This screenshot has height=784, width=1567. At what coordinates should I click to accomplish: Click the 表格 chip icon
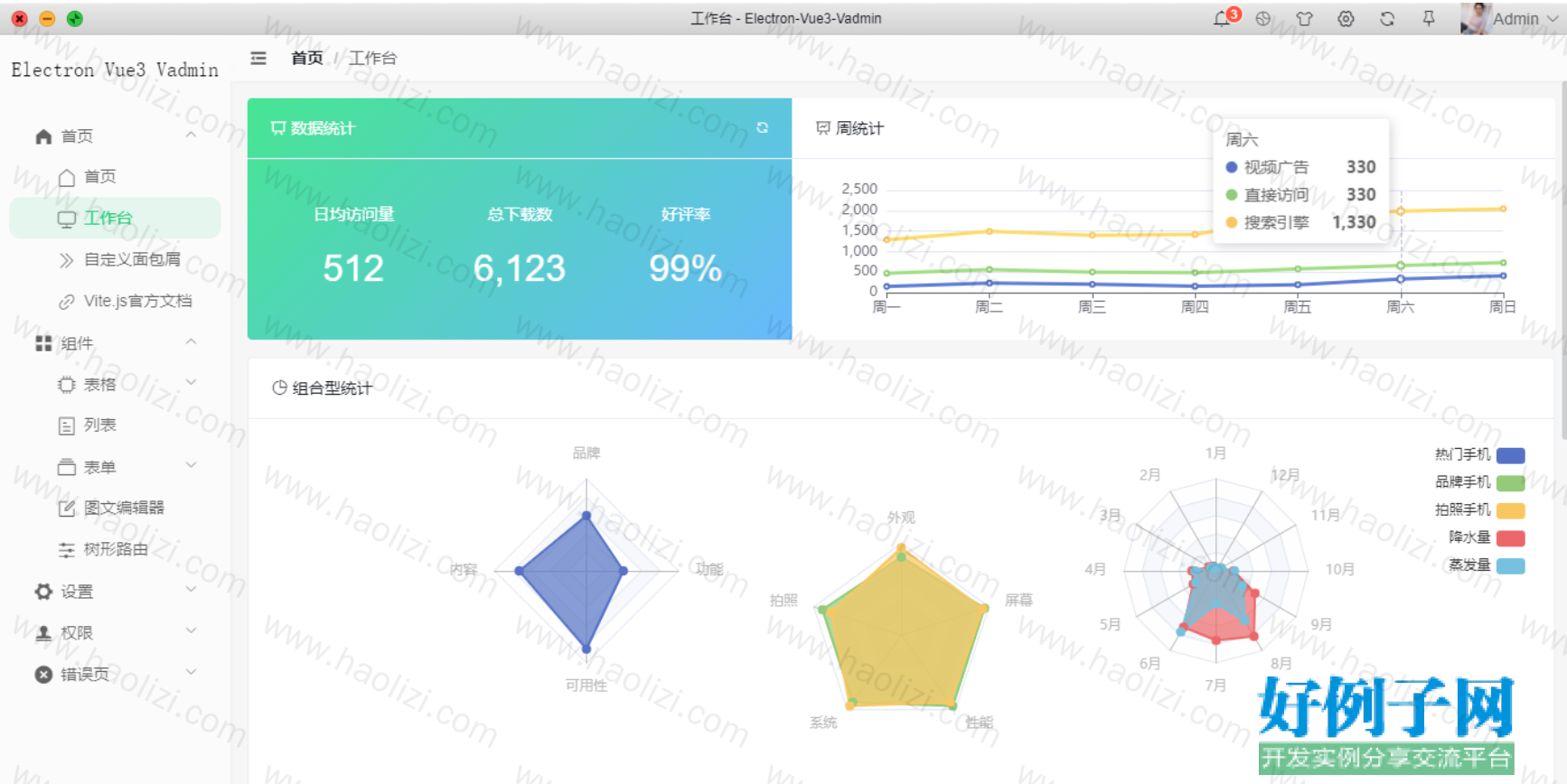click(x=67, y=385)
